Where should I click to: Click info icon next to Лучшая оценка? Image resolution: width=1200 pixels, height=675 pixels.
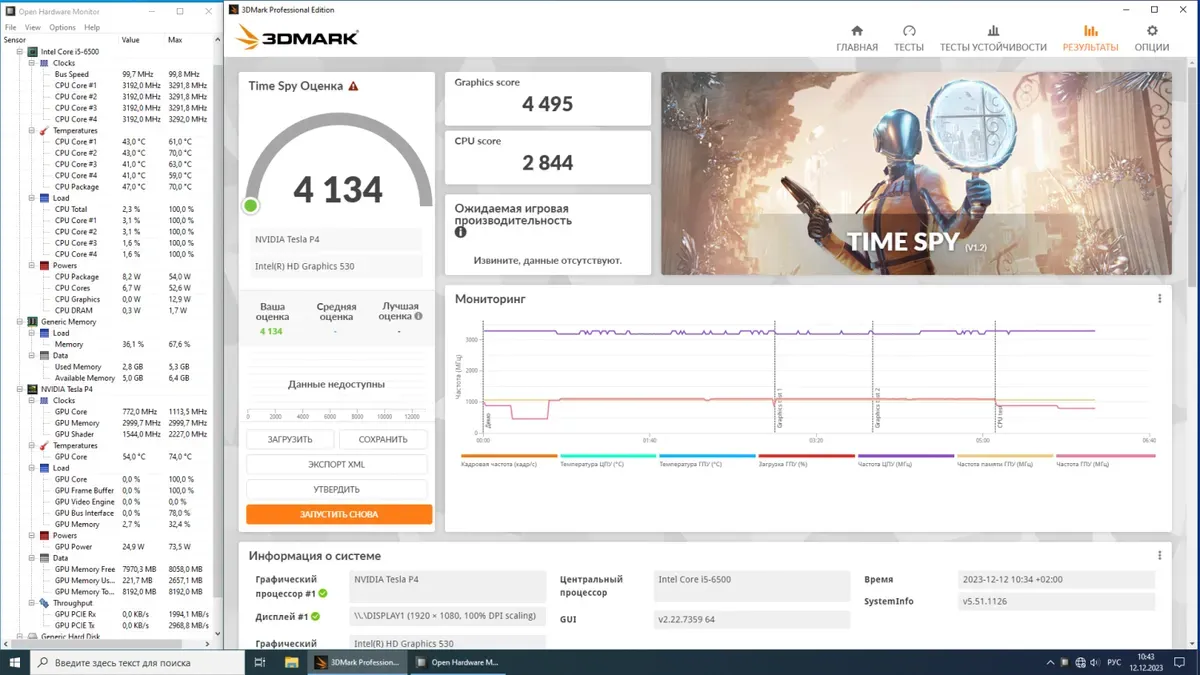[x=418, y=316]
